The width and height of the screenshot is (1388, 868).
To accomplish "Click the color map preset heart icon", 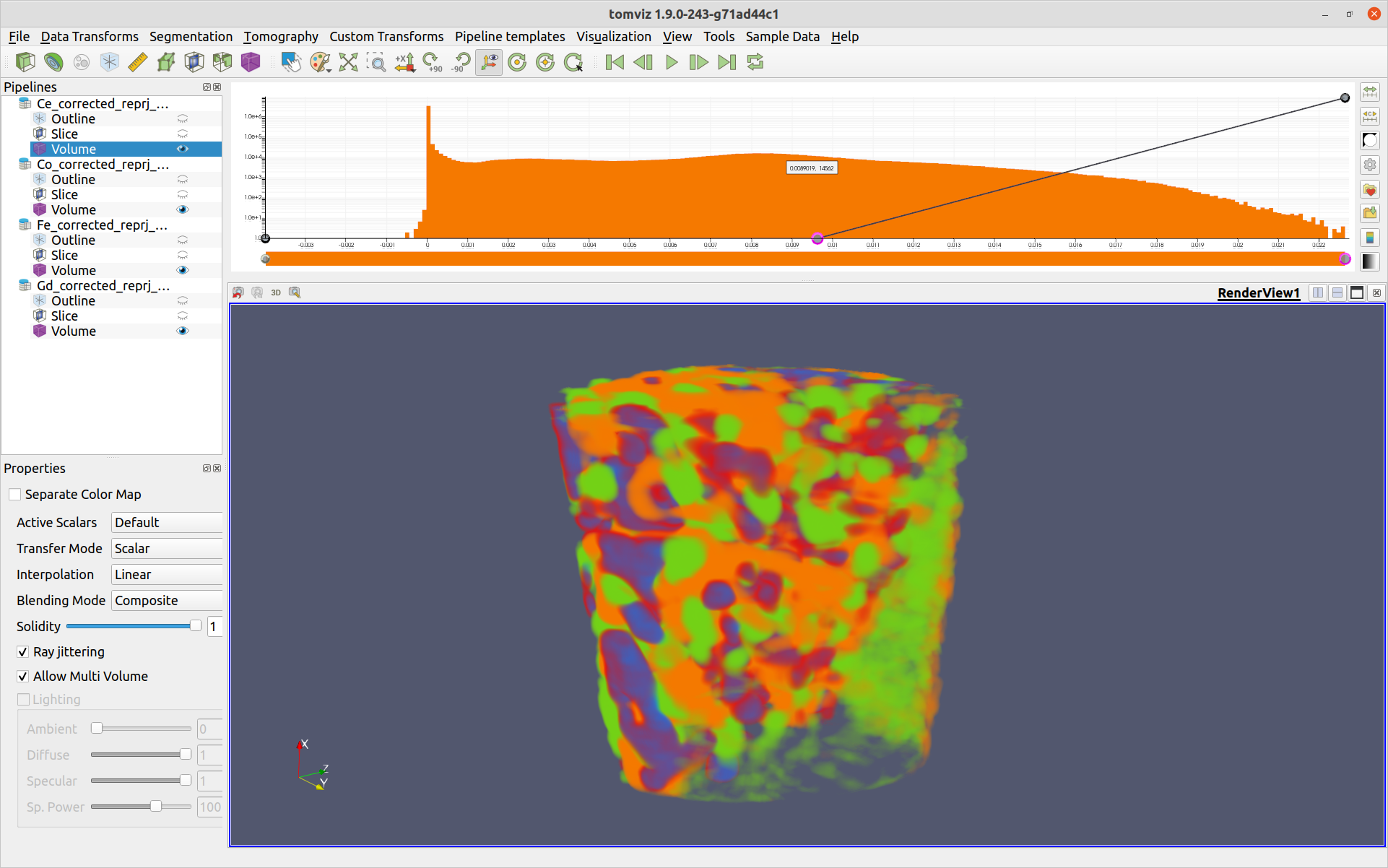I will pos(1369,190).
